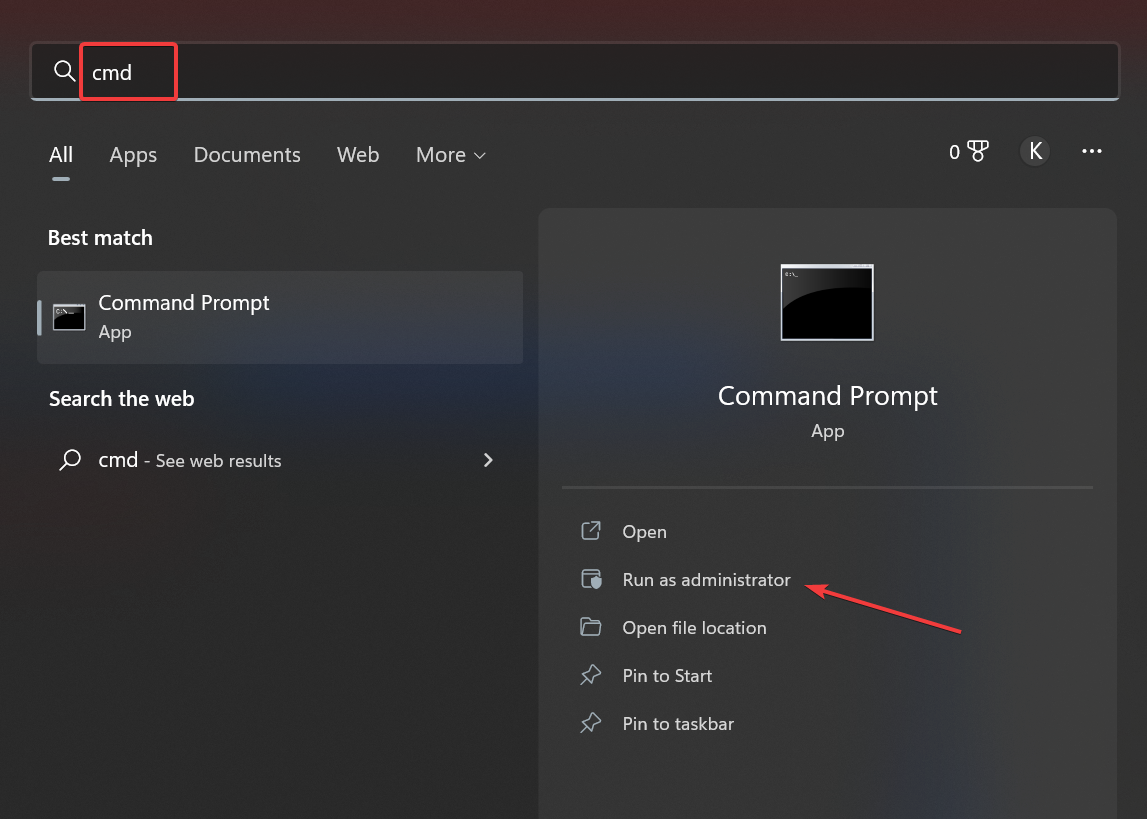Click the Open file location folder icon

point(590,627)
